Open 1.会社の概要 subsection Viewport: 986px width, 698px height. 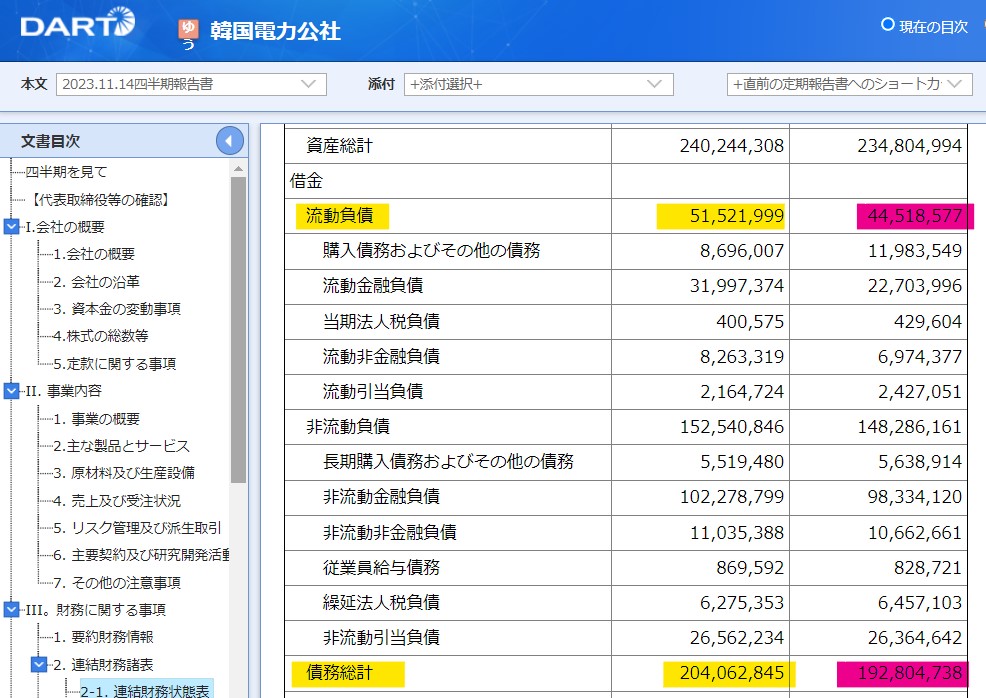pos(94,254)
